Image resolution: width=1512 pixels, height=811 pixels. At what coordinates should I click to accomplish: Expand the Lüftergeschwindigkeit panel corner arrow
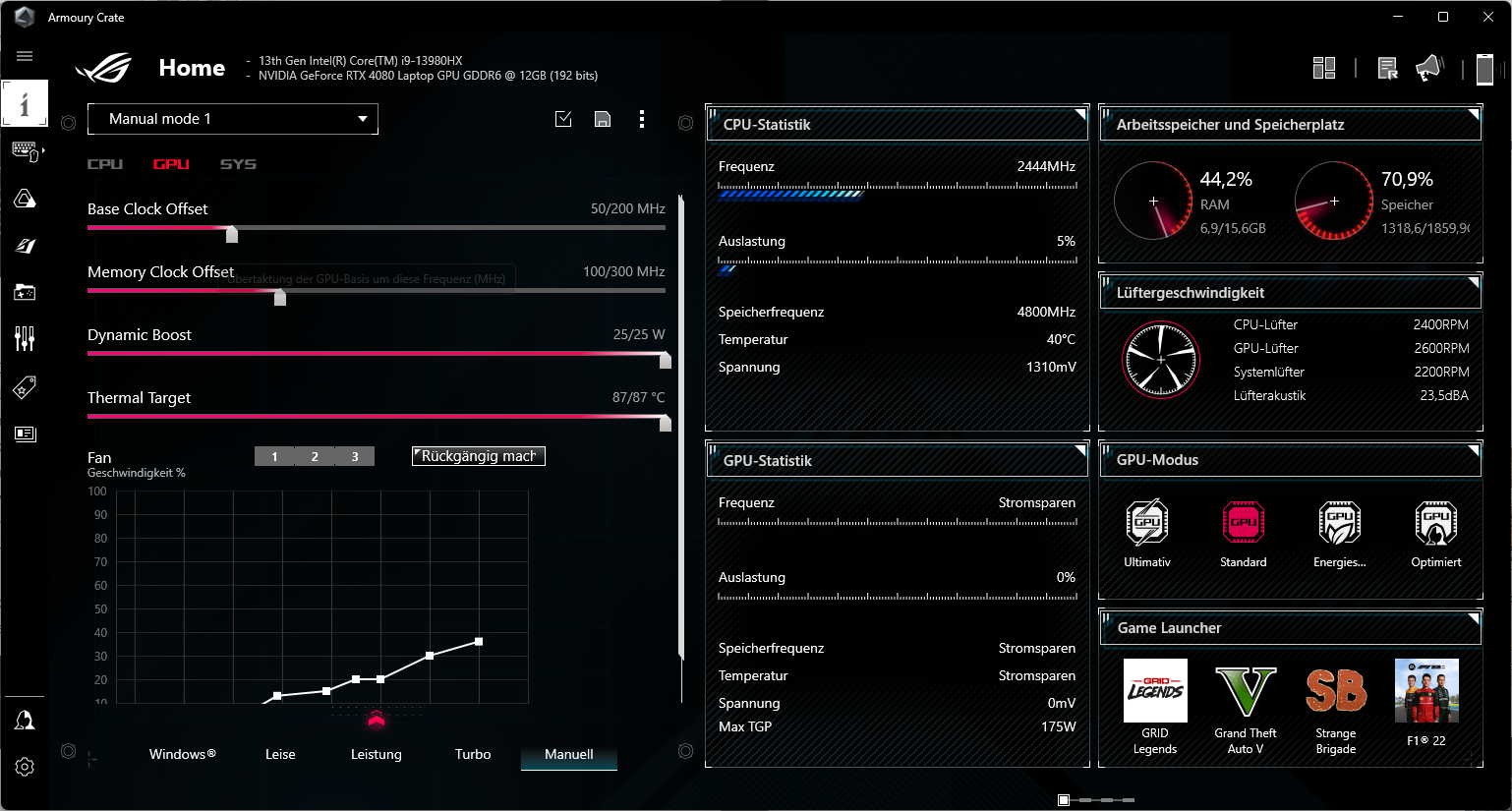point(1474,283)
